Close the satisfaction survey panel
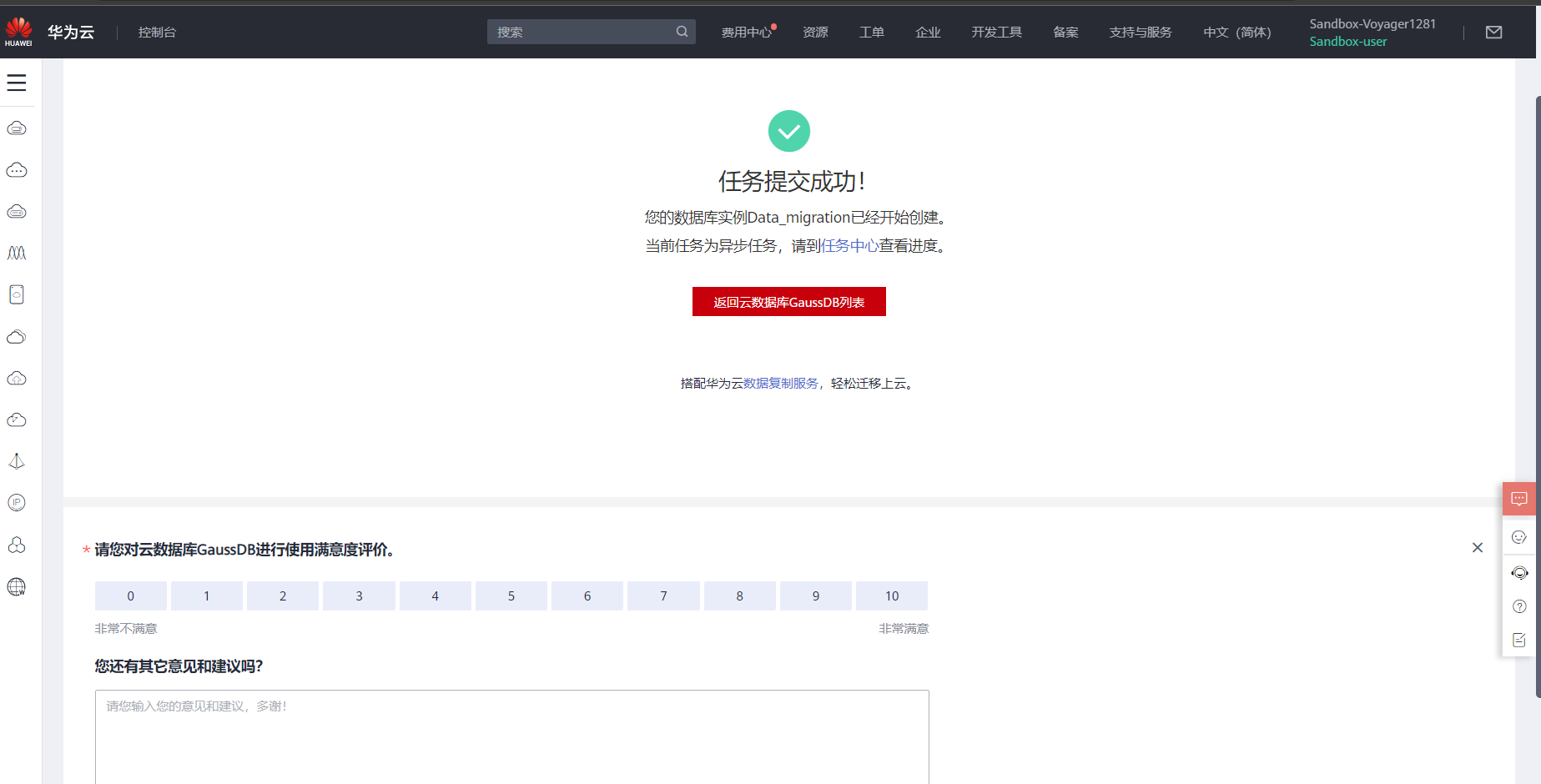Viewport: 1541px width, 784px height. tap(1478, 547)
